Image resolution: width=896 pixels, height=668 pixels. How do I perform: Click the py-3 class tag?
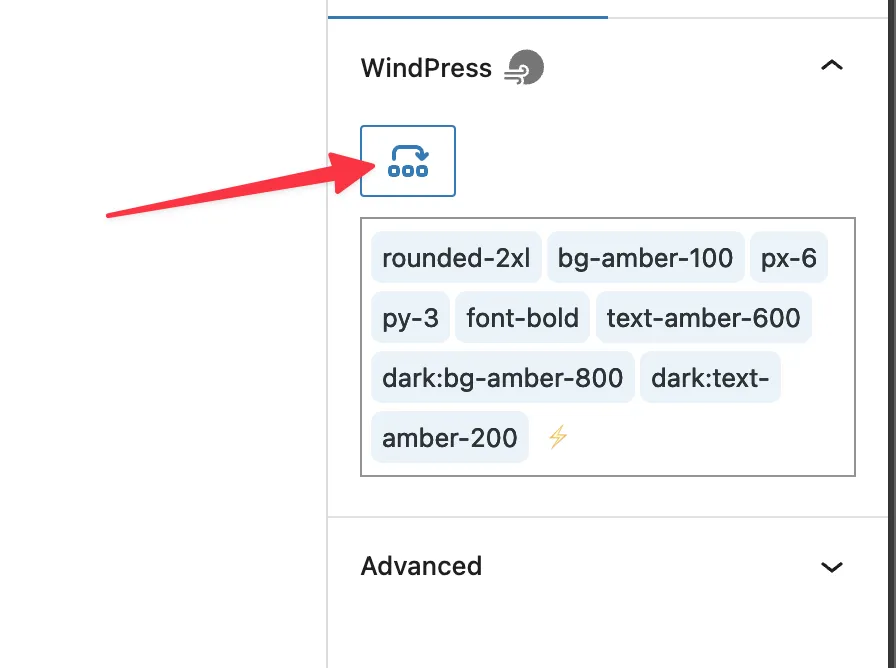(410, 318)
